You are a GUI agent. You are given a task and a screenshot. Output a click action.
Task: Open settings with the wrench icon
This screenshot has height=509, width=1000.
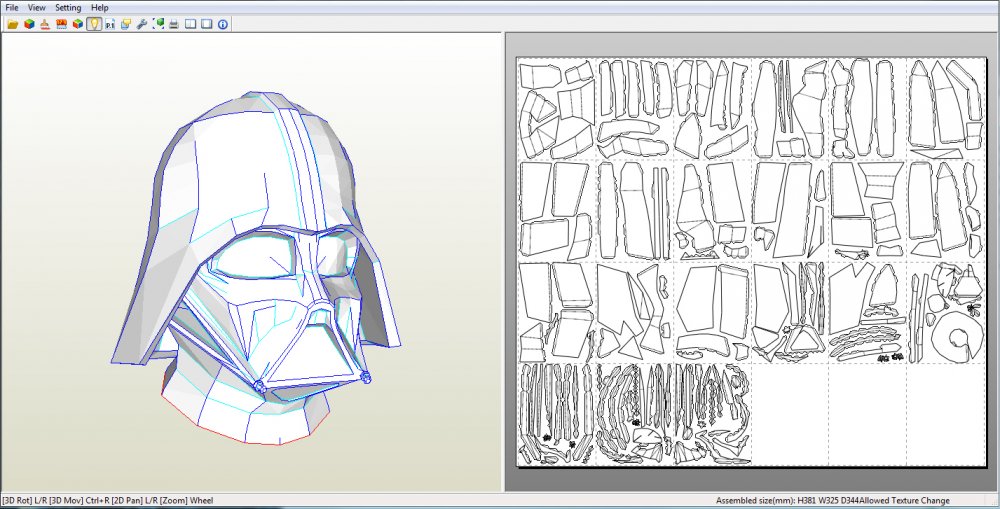142,24
